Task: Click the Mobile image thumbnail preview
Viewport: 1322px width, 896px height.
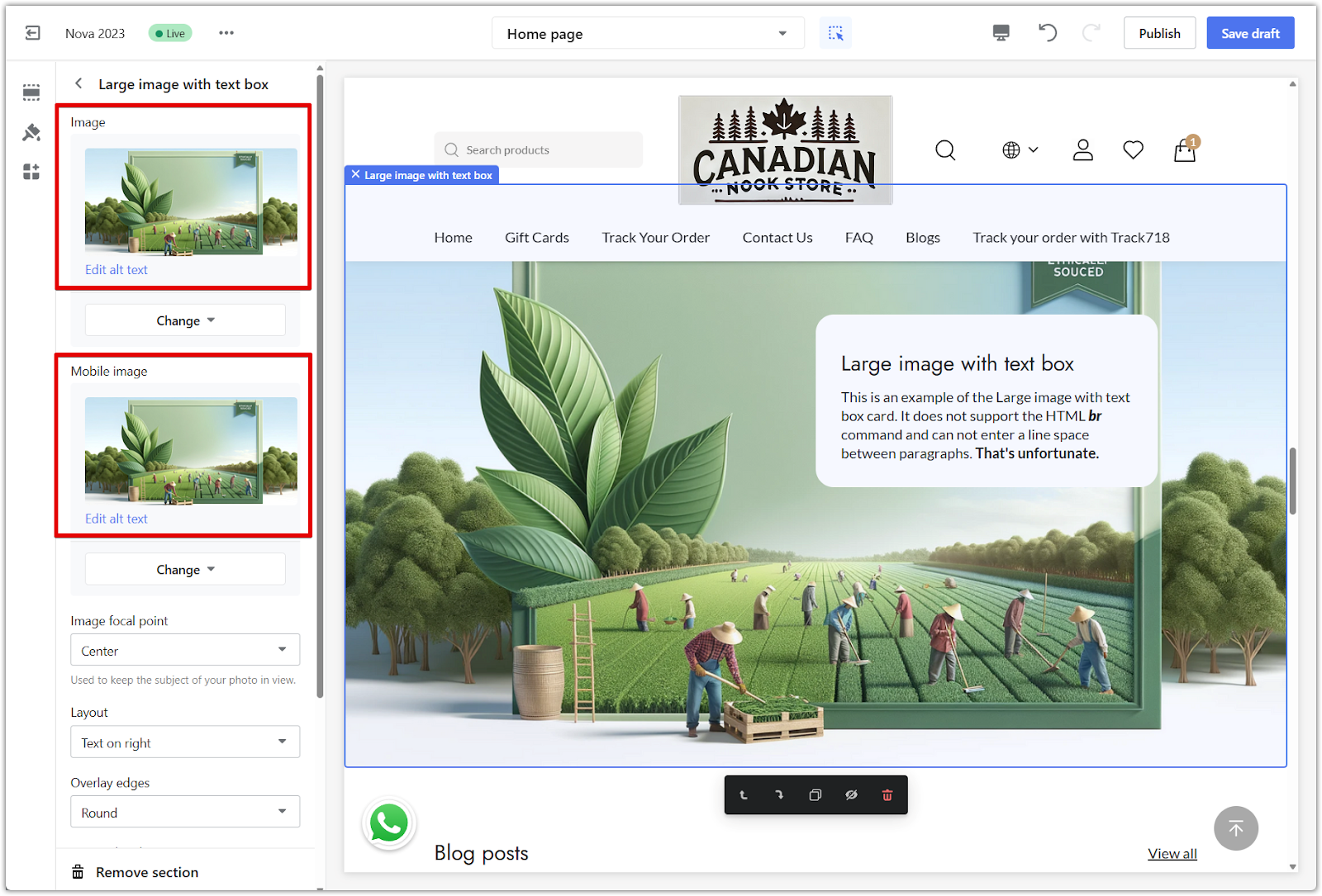Action: coord(191,452)
